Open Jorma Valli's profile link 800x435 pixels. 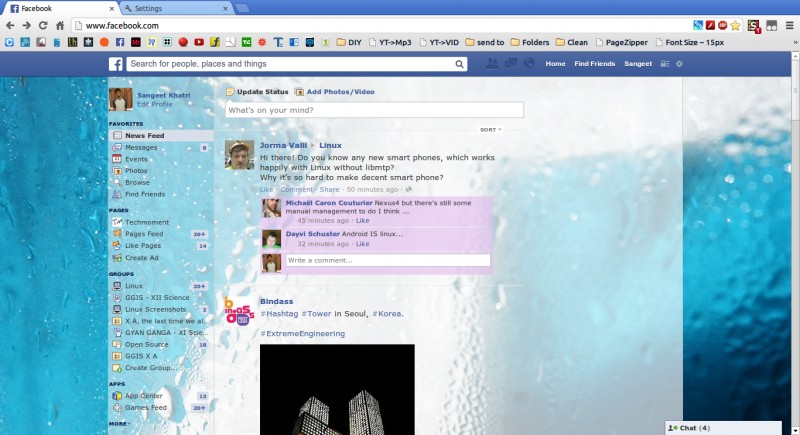283,145
